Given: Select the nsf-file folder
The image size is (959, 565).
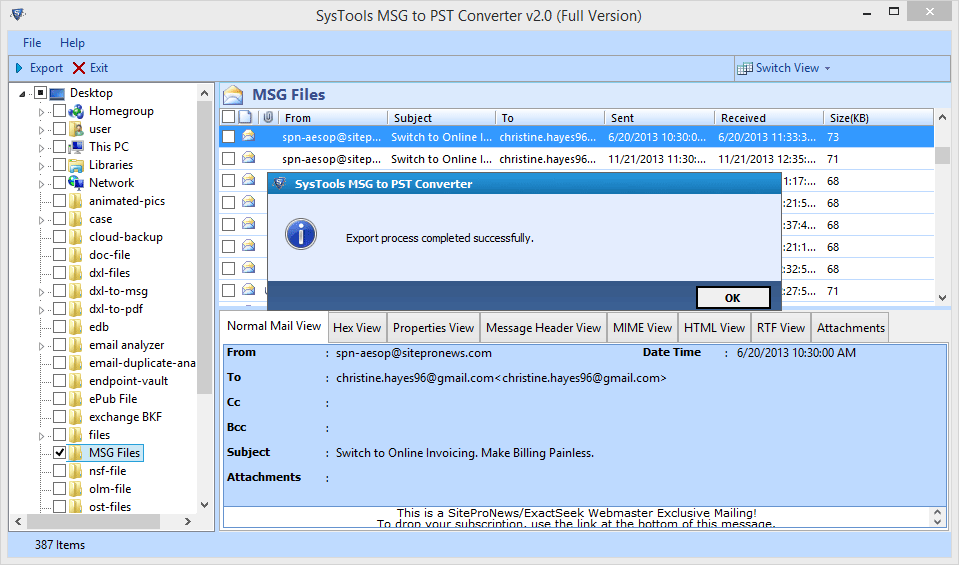Looking at the screenshot, I should [107, 470].
